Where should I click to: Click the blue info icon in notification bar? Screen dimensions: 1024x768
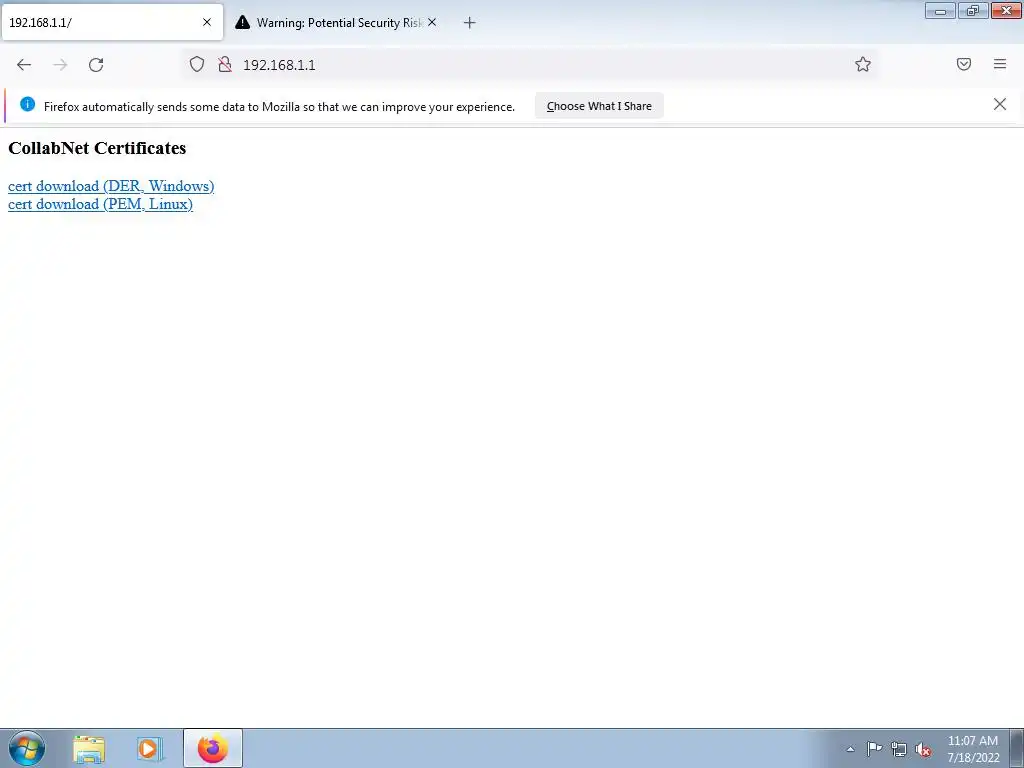27,104
